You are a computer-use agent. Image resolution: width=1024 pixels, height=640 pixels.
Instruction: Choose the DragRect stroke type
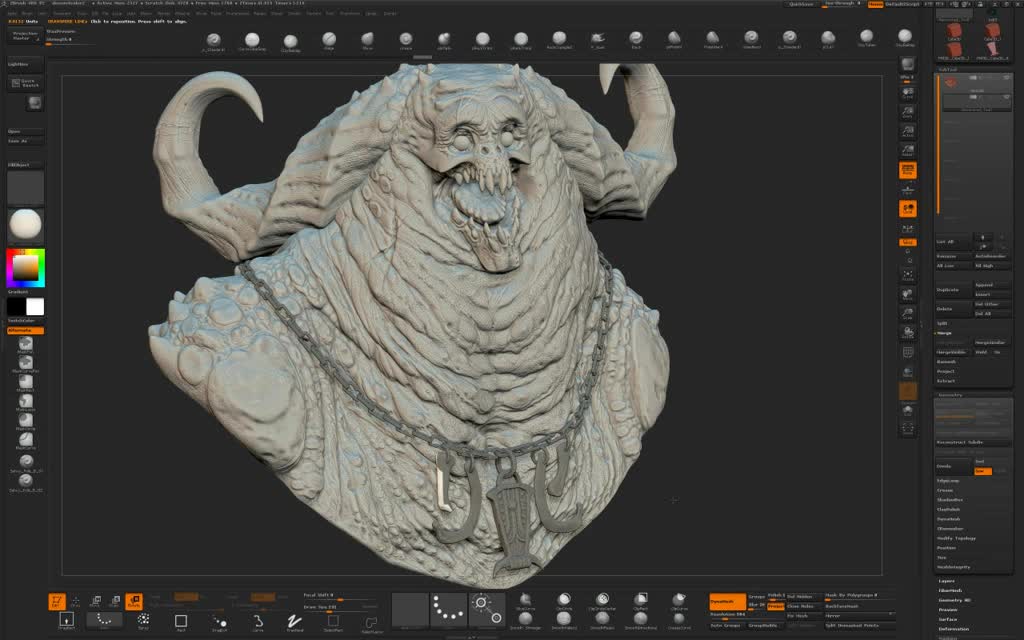tap(67, 621)
